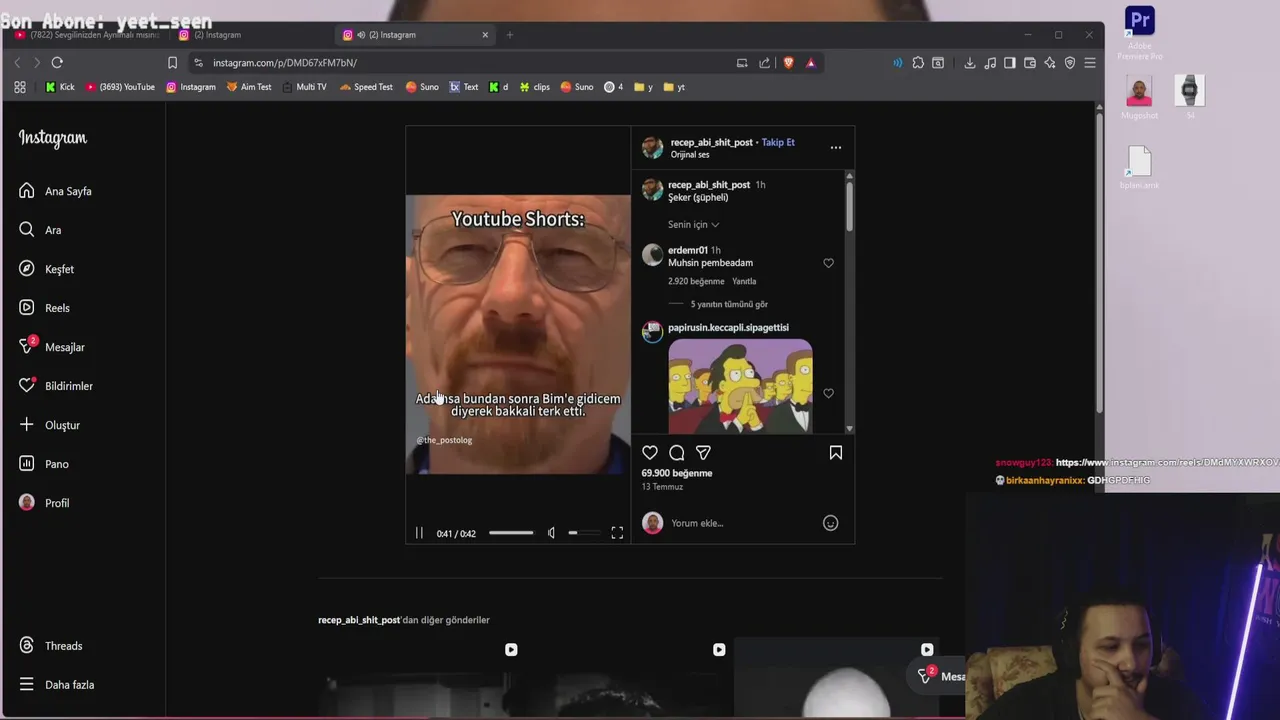Switch to the YouTube (7822) tab
The image size is (1280, 720).
coord(88,35)
